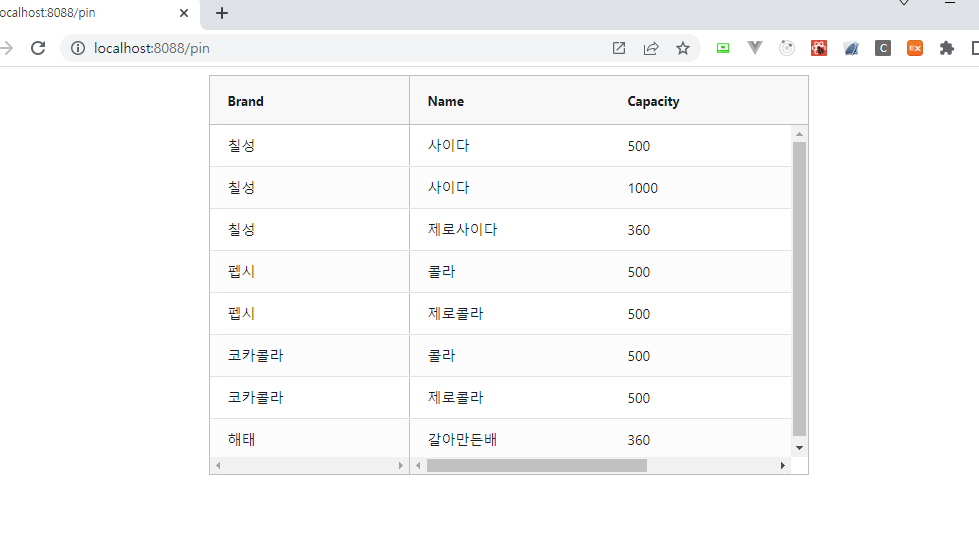
Task: Select the 1000 capacity cell
Action: click(x=700, y=187)
